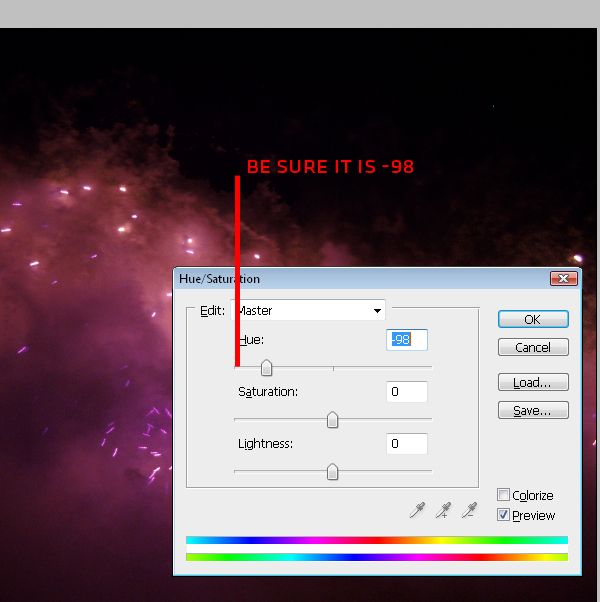Select the plain eyedropper tool
The height and width of the screenshot is (602, 600).
(x=417, y=510)
